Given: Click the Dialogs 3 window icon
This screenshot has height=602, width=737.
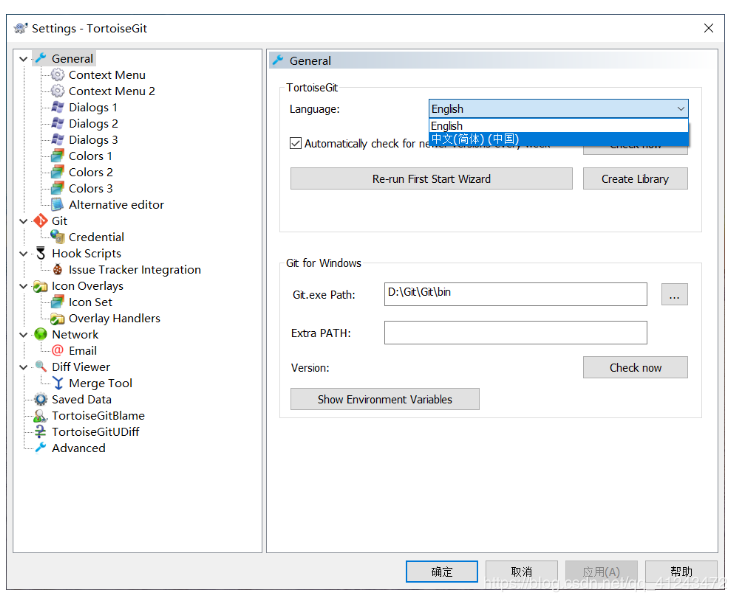Looking at the screenshot, I should coord(57,140).
